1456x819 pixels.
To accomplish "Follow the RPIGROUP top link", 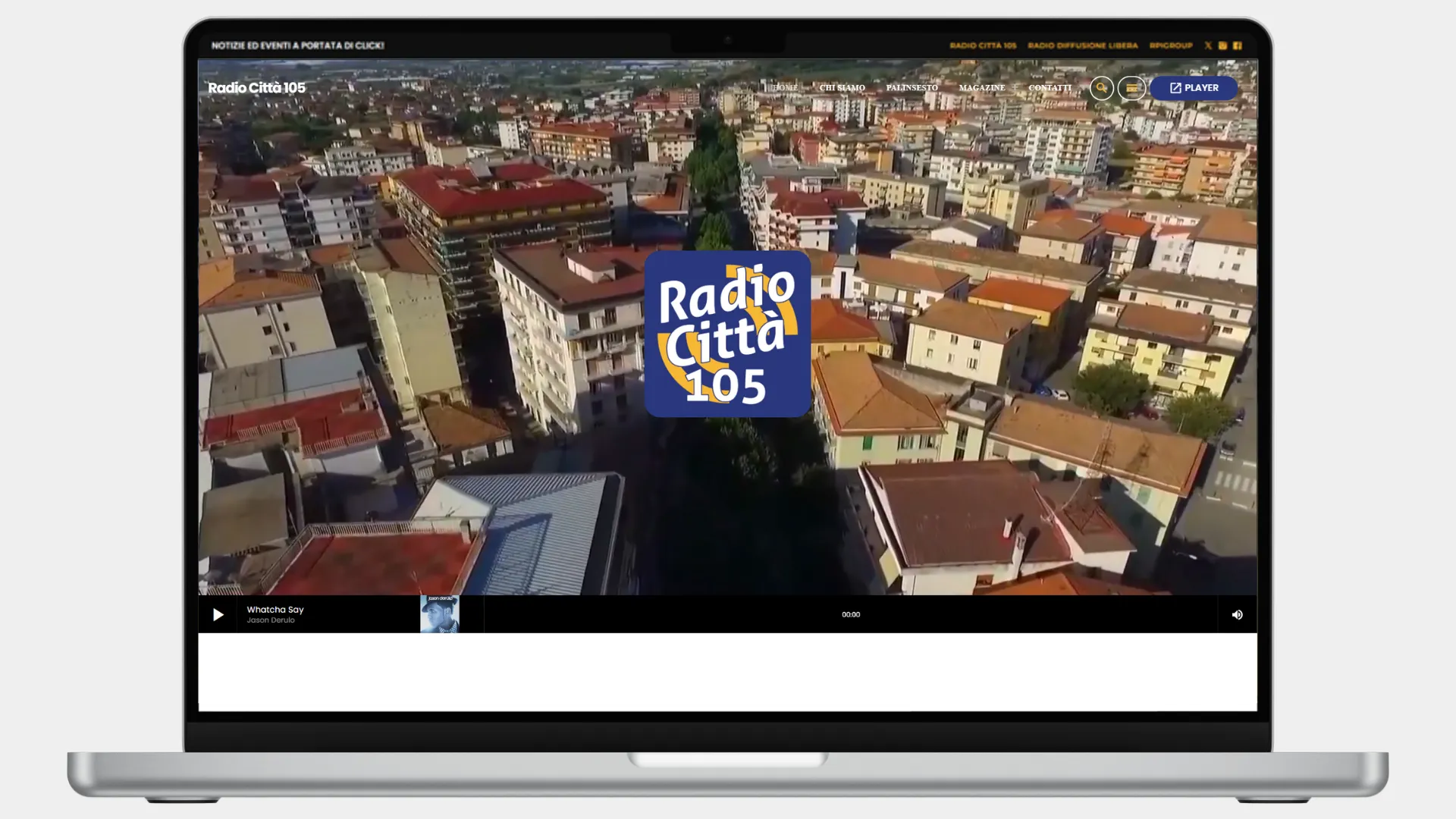I will click(1171, 45).
